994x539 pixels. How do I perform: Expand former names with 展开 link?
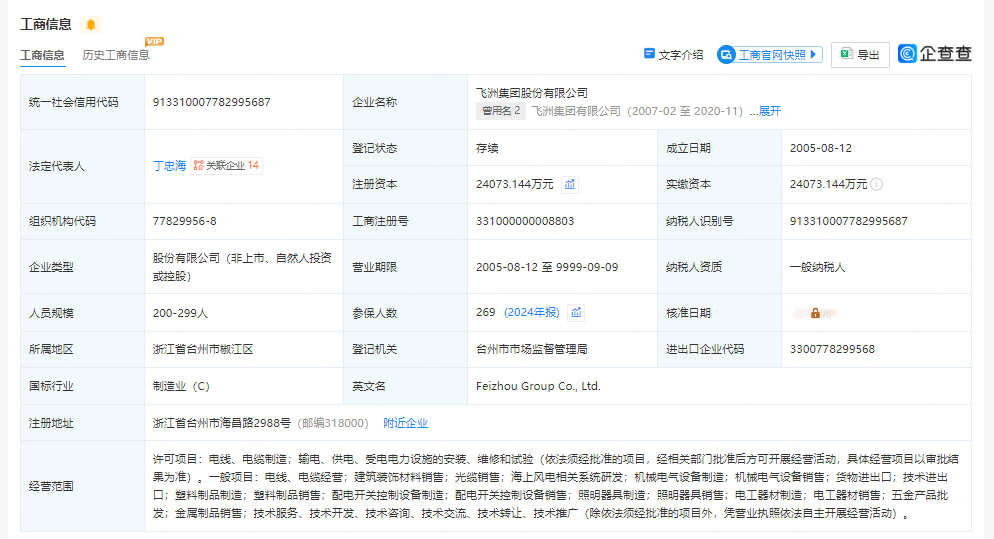tap(769, 111)
